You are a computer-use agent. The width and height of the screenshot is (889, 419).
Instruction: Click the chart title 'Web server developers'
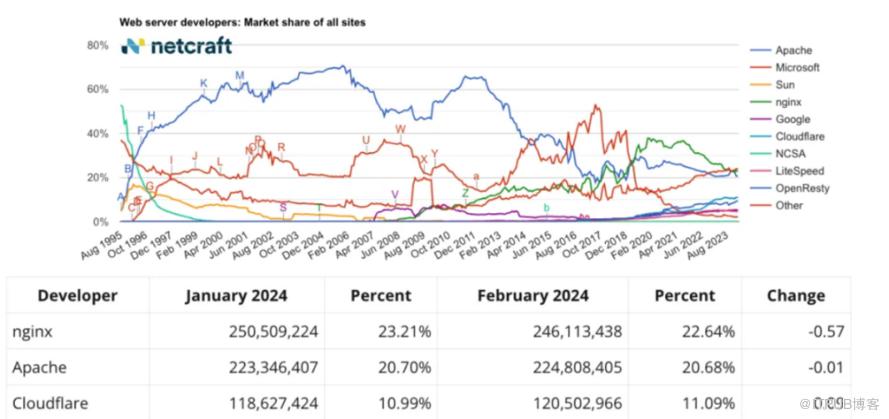[243, 20]
